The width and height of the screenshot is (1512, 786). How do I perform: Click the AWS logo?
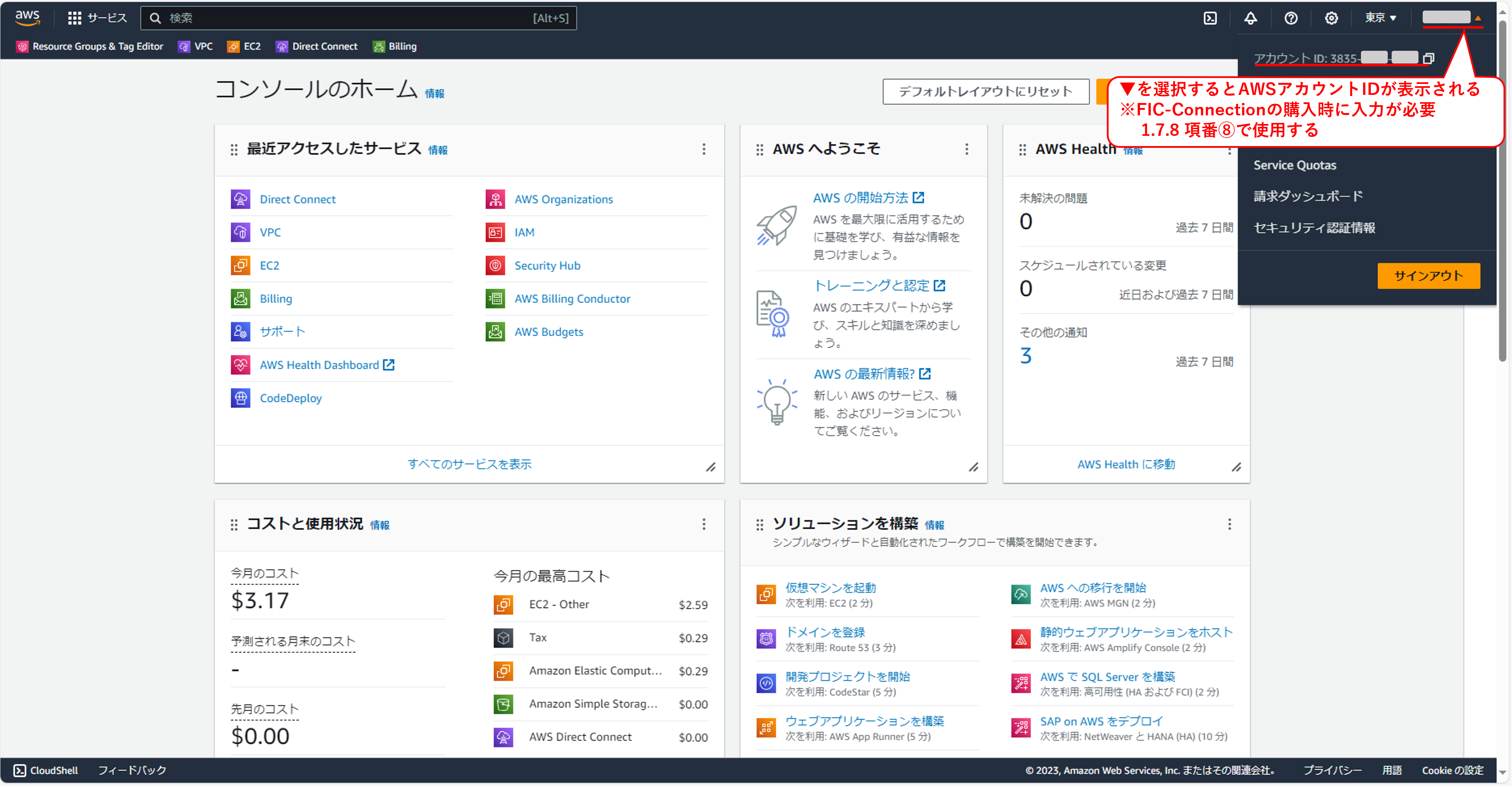click(27, 18)
